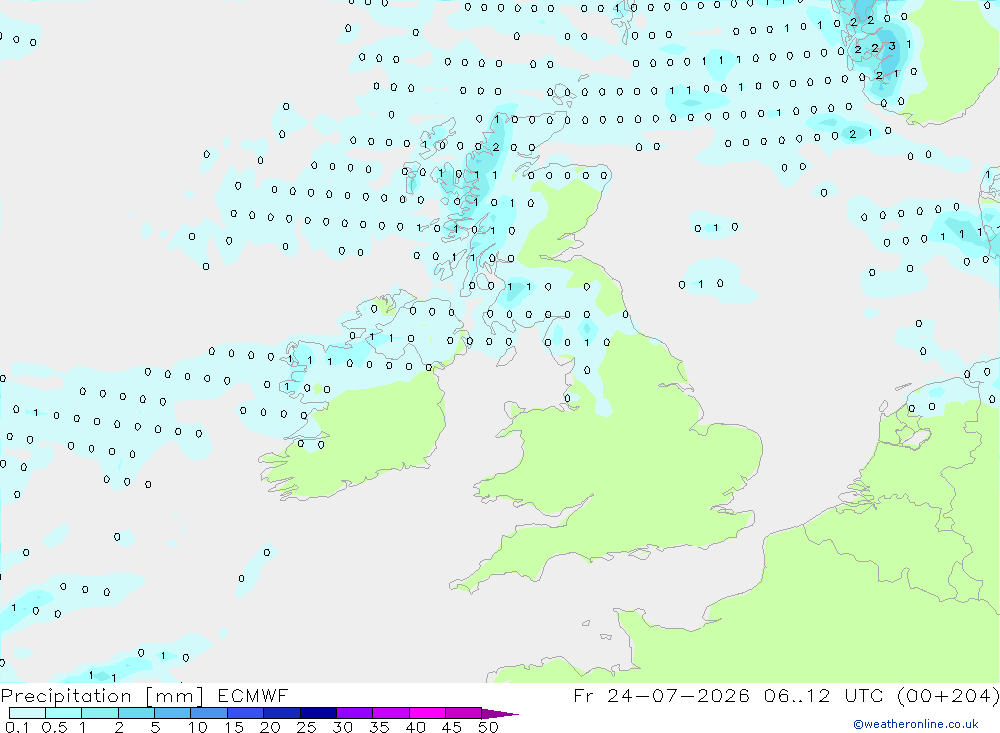
Task: Click the legend label "50"
Action: (x=489, y=727)
